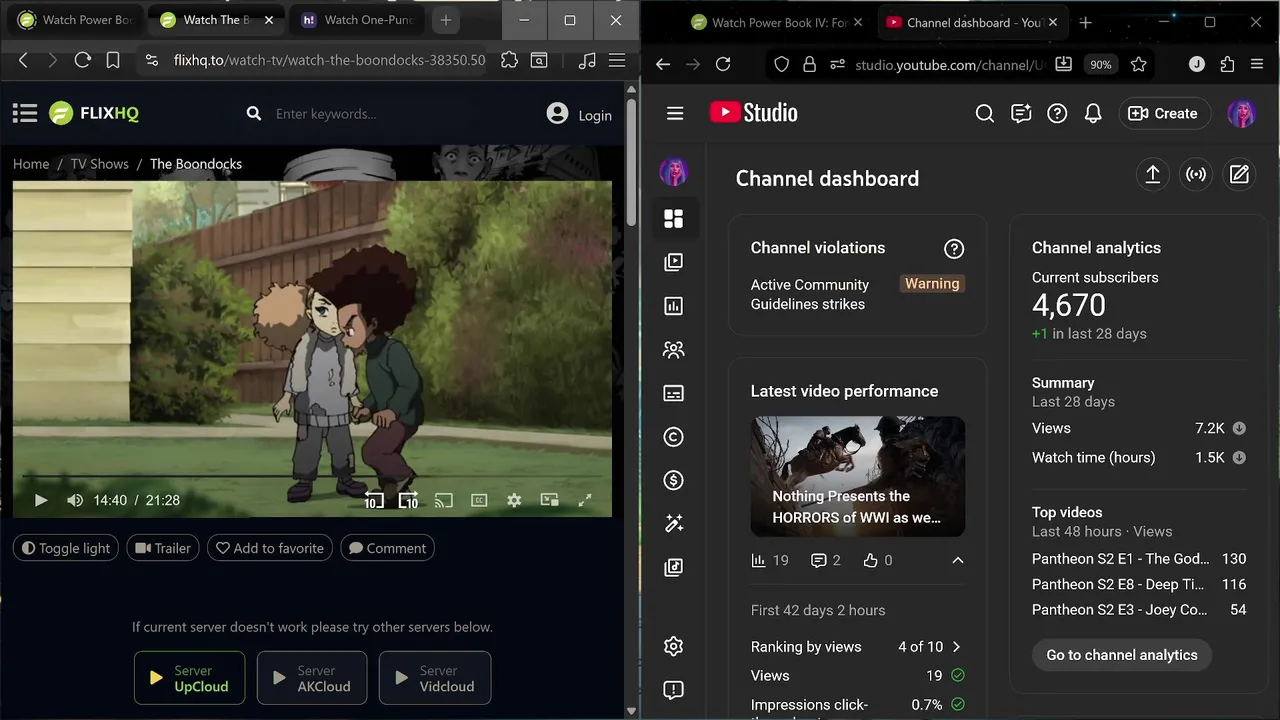Open the Trailer for The Boondocks
Image resolution: width=1280 pixels, height=720 pixels.
(163, 548)
